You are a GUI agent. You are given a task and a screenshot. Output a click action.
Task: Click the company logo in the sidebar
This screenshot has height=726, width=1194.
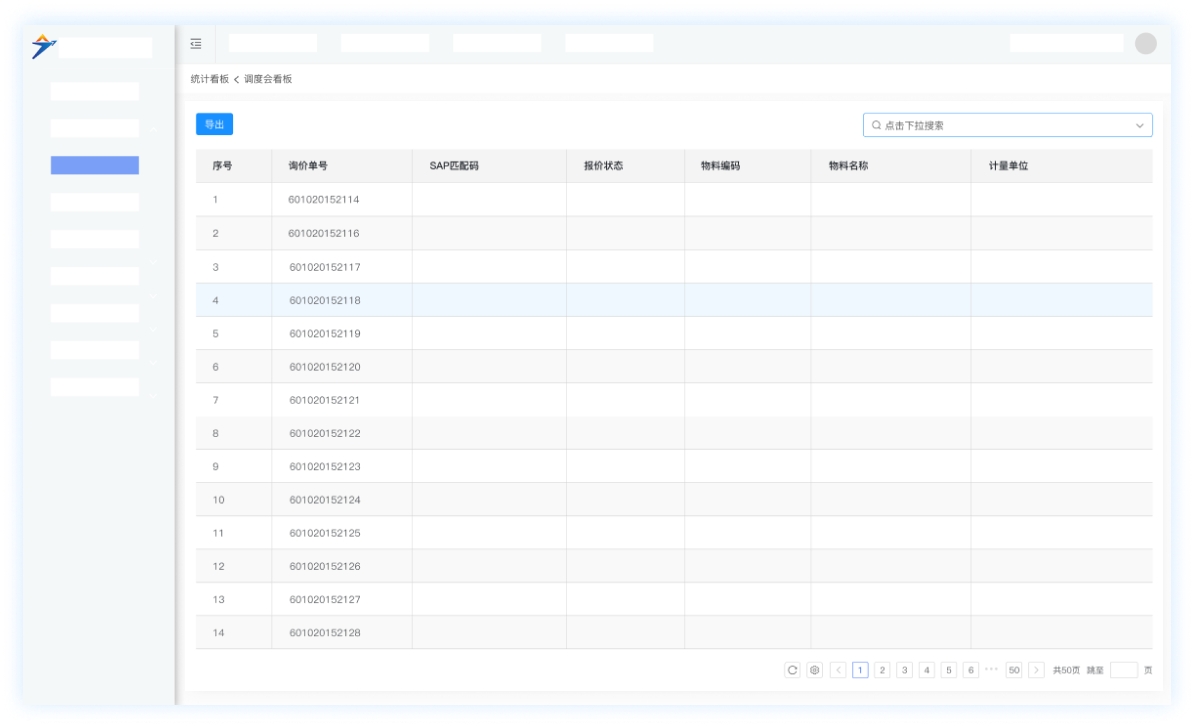tap(44, 46)
